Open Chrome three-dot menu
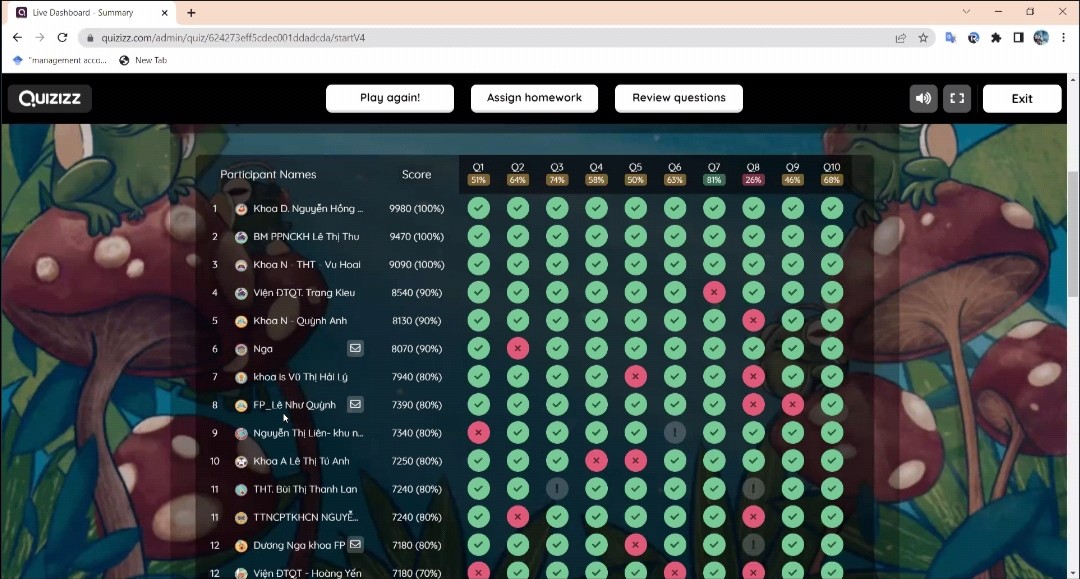 tap(1063, 38)
